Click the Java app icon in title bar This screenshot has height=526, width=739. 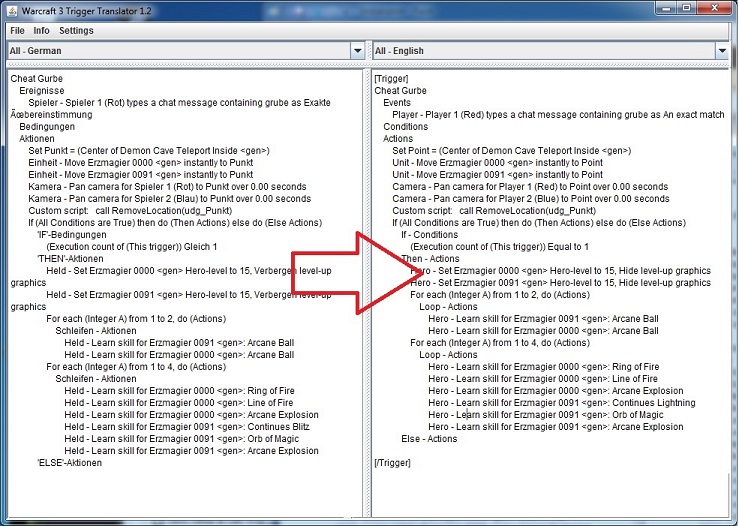point(12,11)
